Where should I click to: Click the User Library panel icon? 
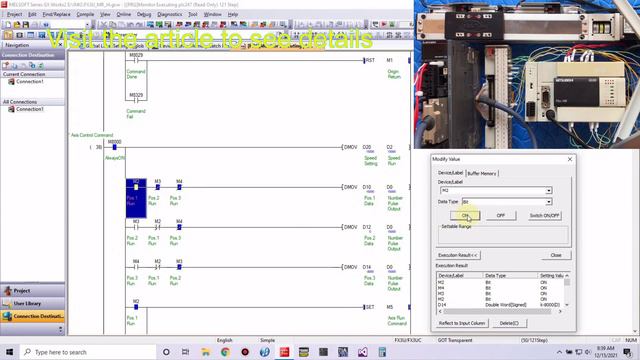point(7,303)
